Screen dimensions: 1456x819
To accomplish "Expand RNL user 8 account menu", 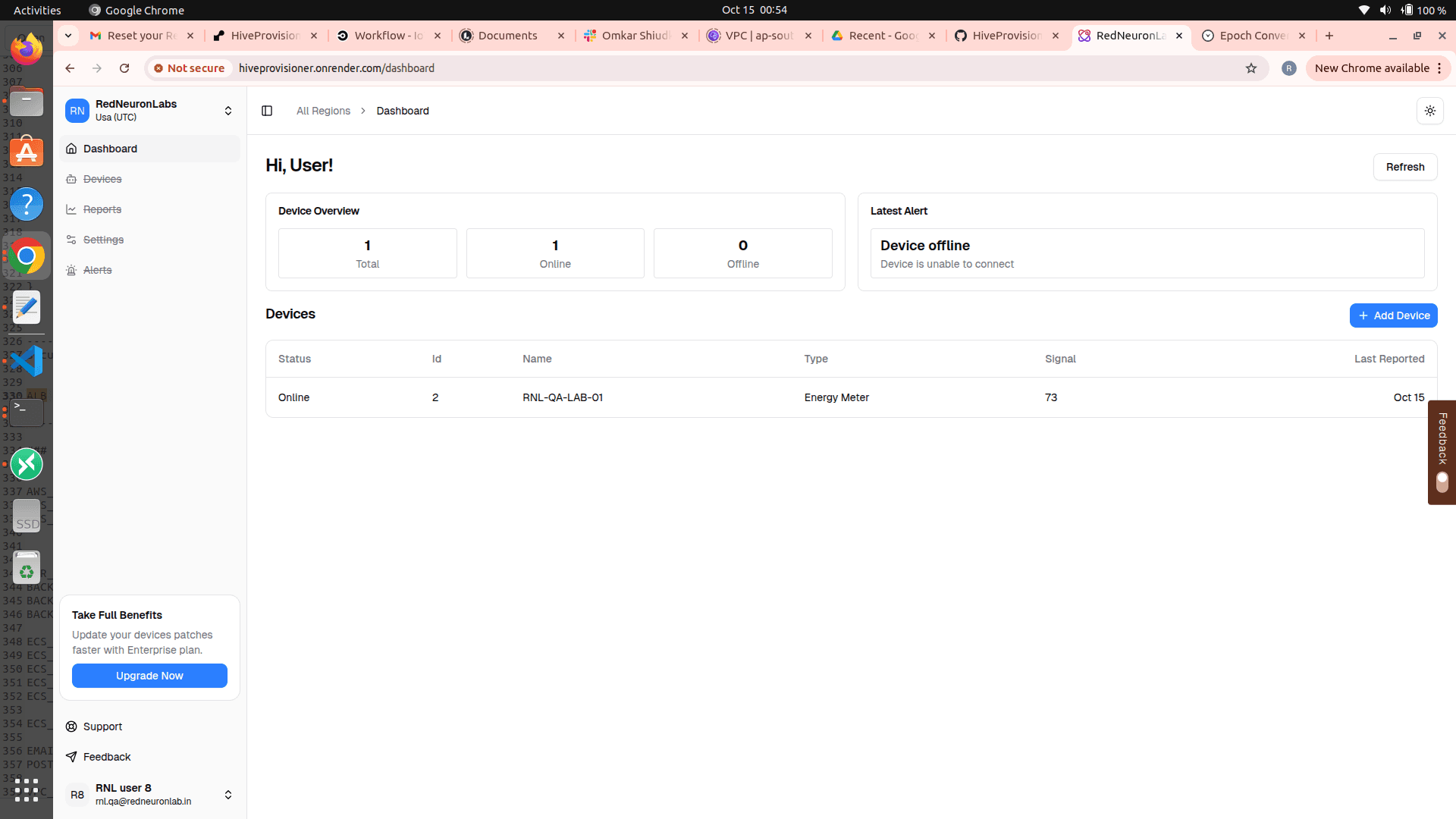I will click(x=227, y=795).
